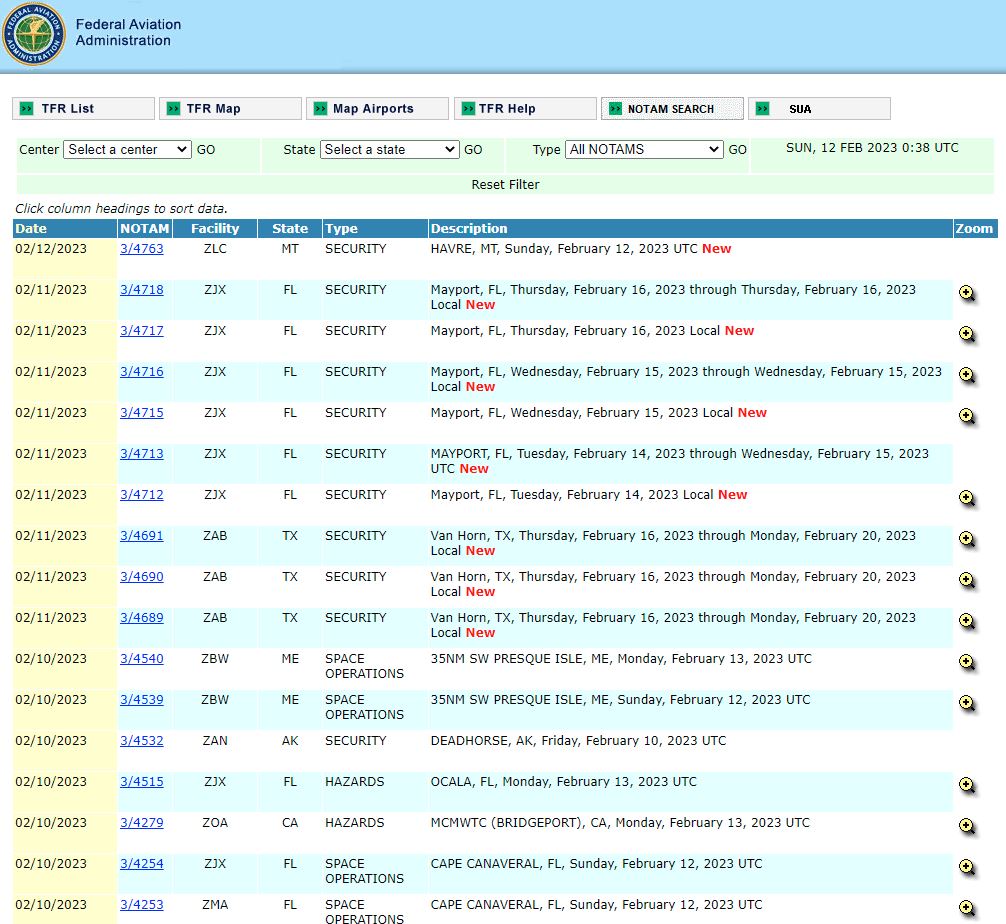Open NOTAM 3/4254 link

[142, 865]
